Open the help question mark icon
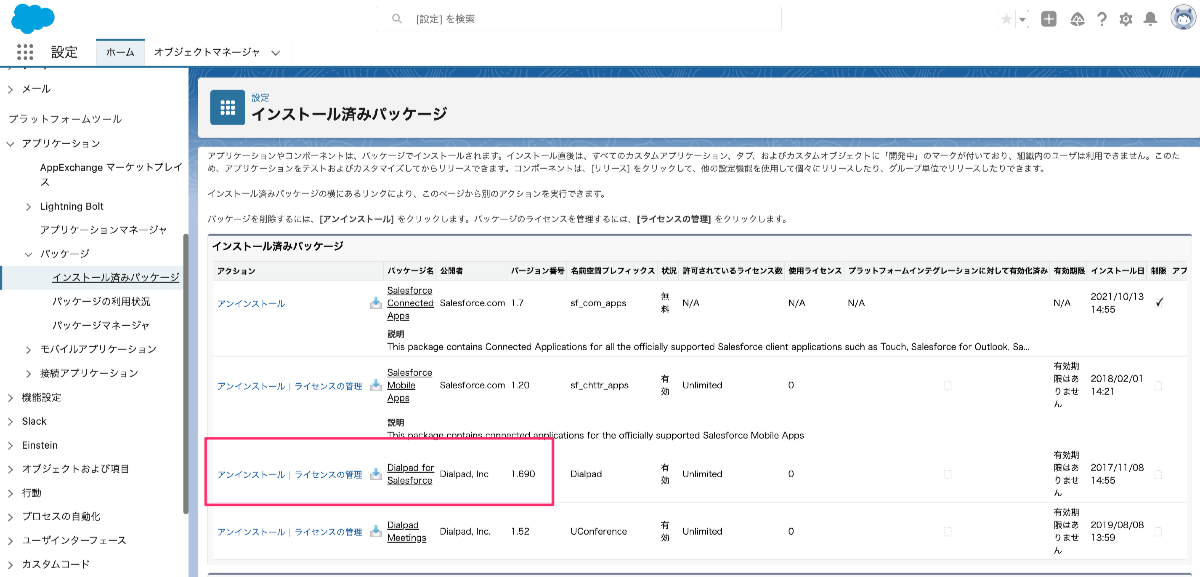 1102,19
